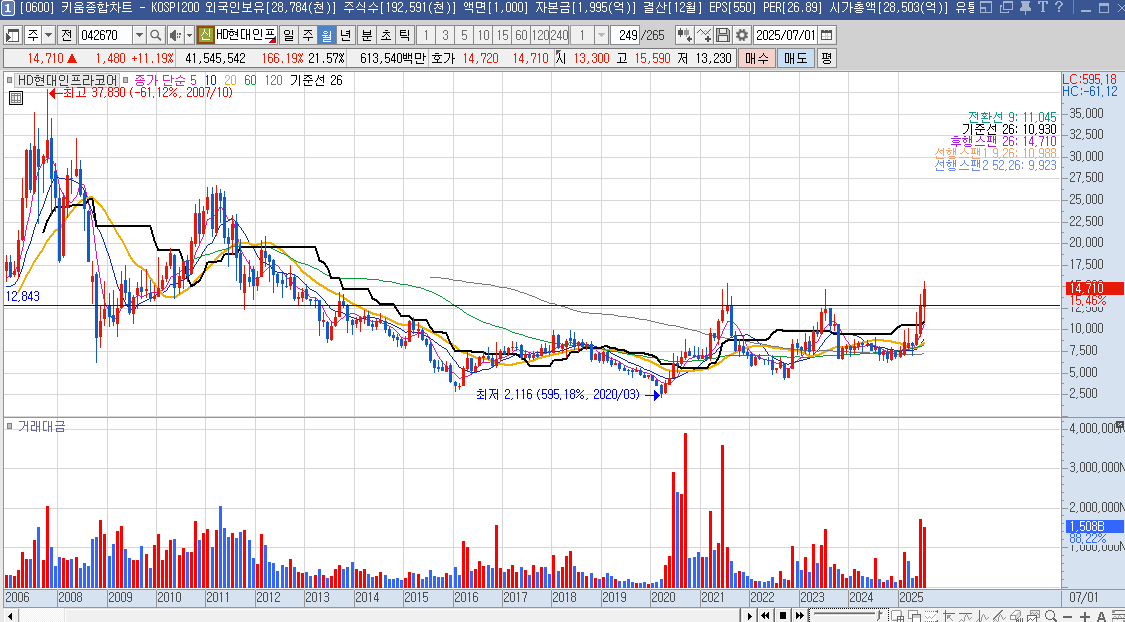Click the 전환선 9 ichimoku legend
Image resolution: width=1125 pixels, height=622 pixels.
(1012, 117)
